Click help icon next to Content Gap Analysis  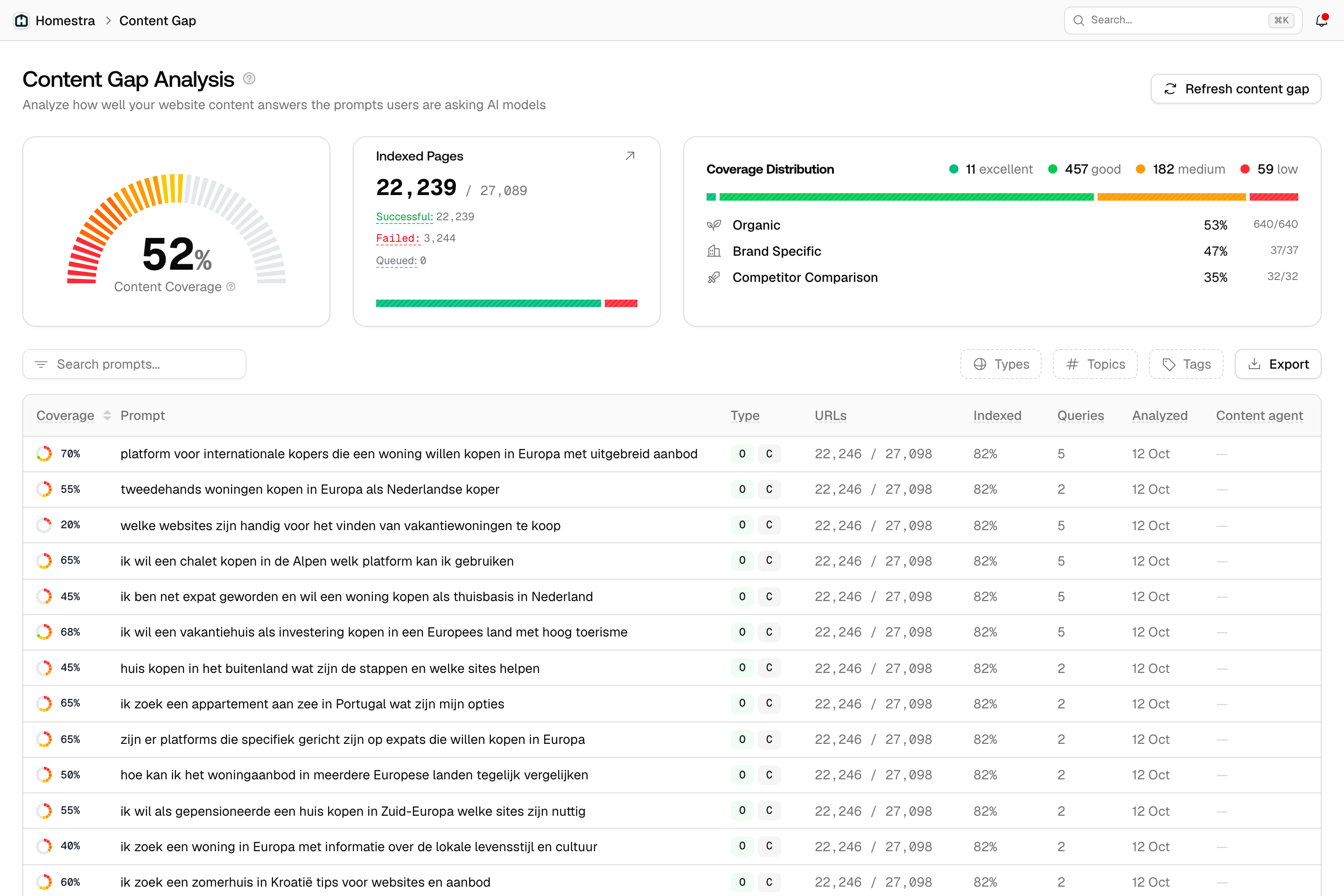pos(249,79)
